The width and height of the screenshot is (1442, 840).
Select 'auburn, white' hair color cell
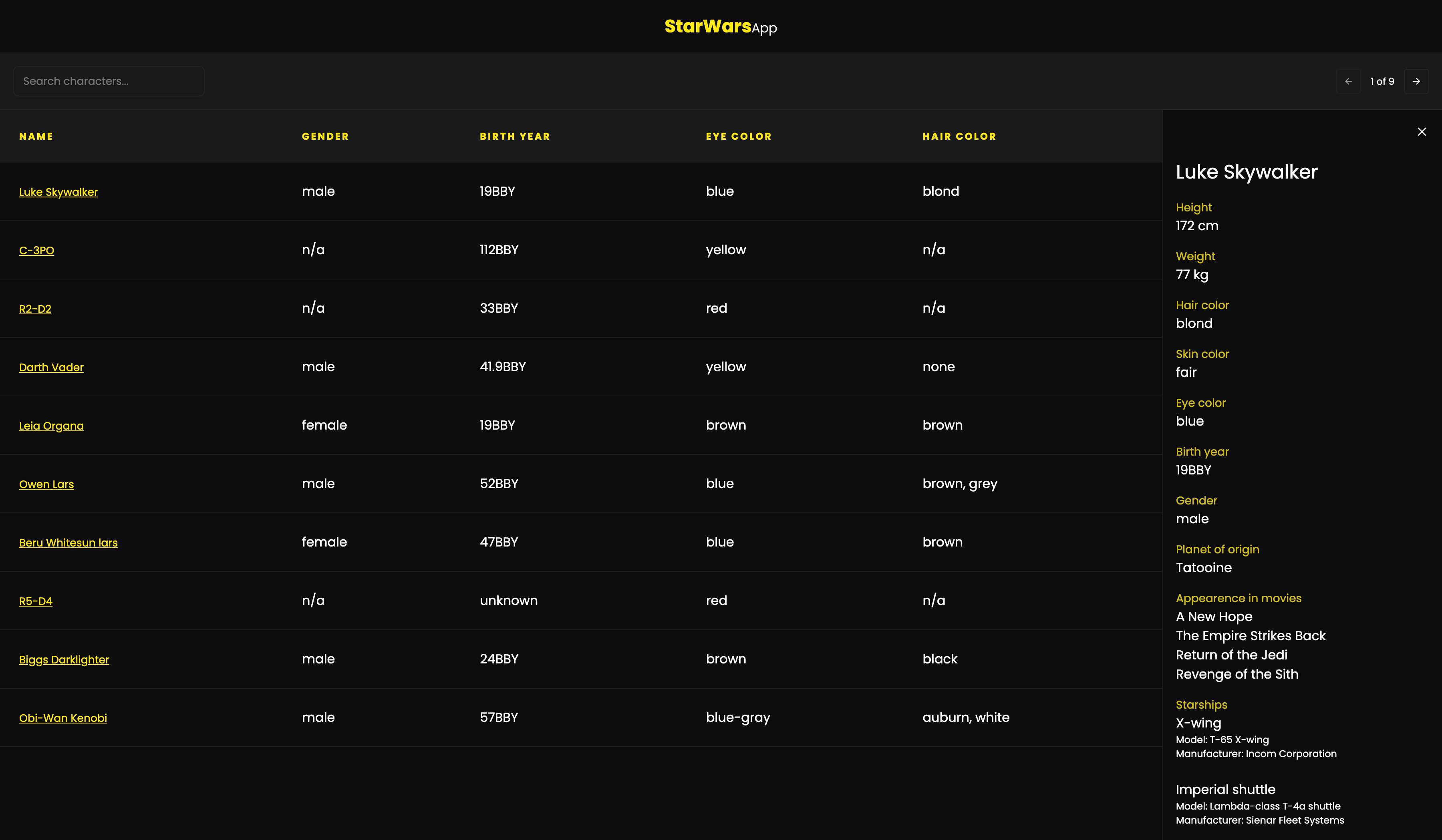[x=965, y=717]
